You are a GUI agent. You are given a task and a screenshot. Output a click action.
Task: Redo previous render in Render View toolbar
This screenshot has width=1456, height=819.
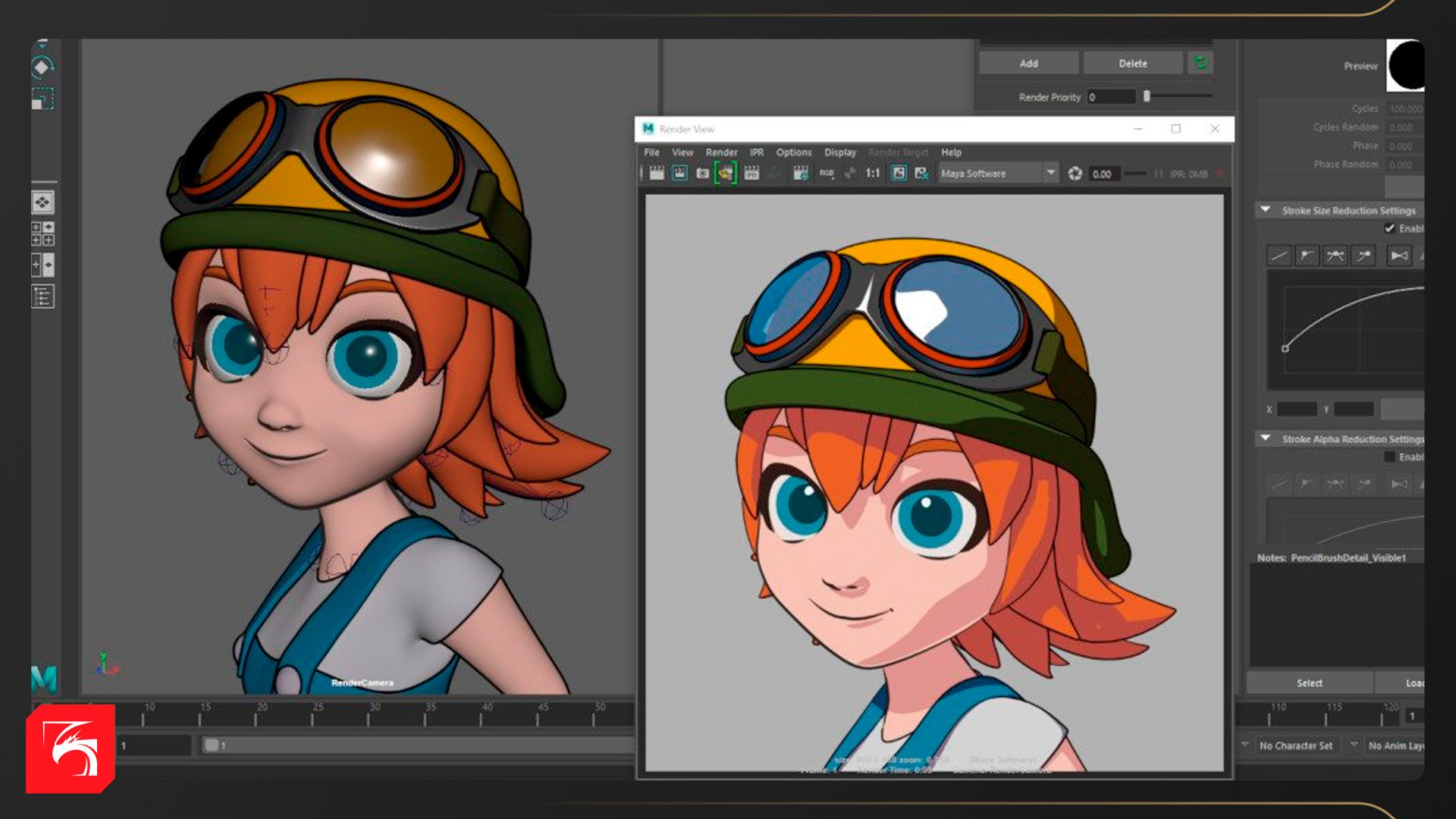(x=657, y=174)
